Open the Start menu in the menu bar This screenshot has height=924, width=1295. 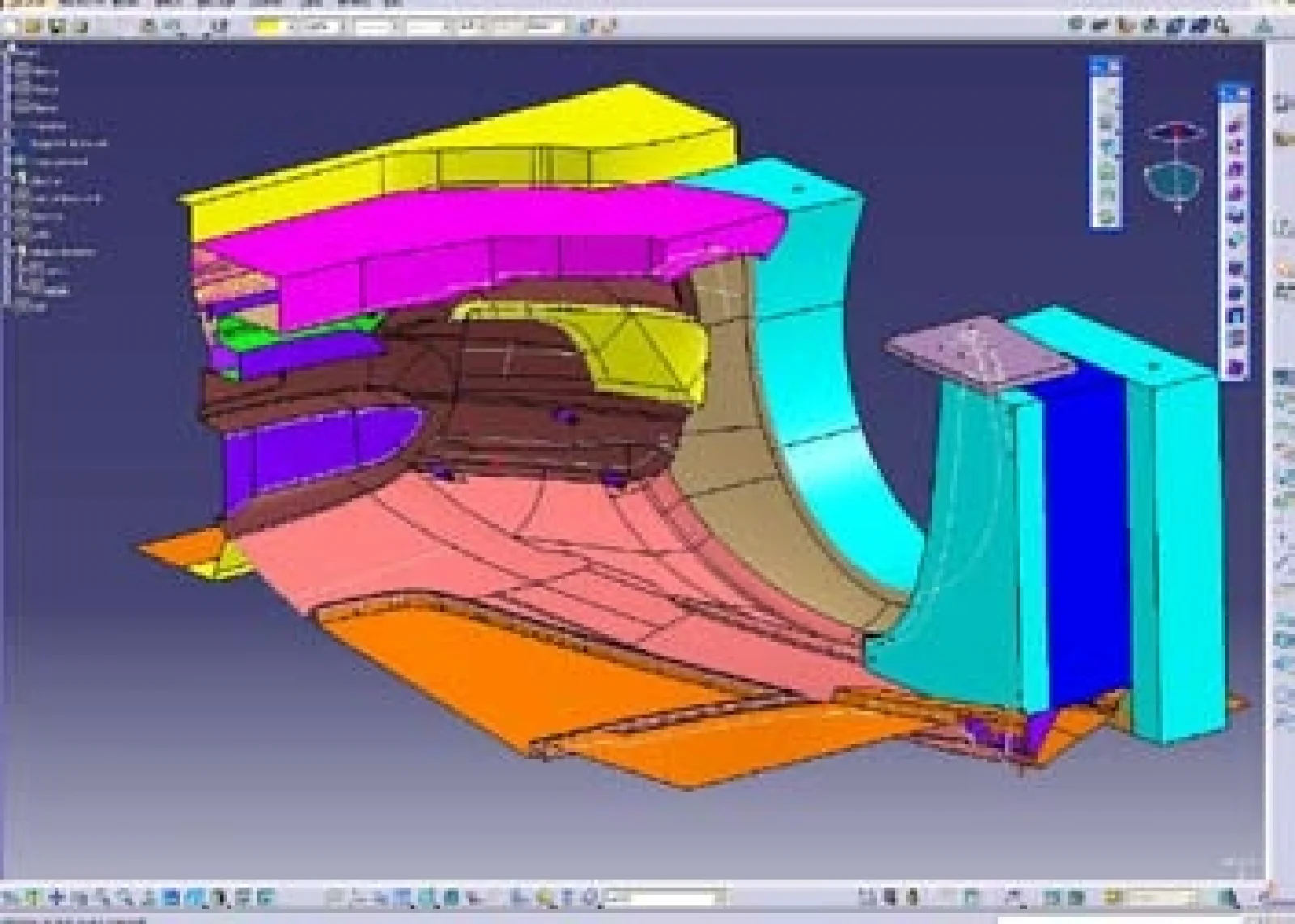tap(24, 5)
